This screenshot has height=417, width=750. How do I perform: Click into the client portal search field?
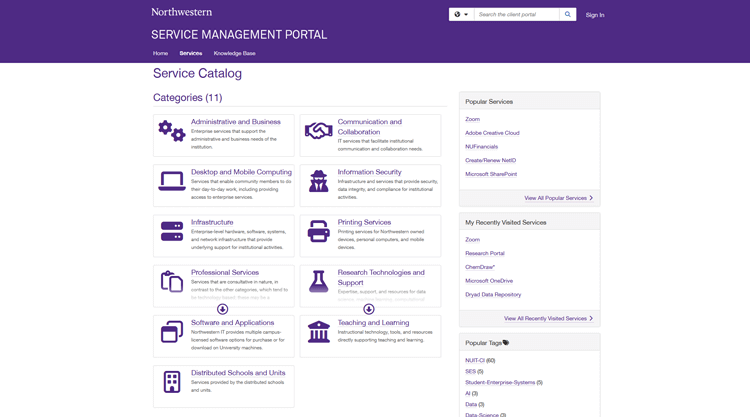tap(516, 15)
